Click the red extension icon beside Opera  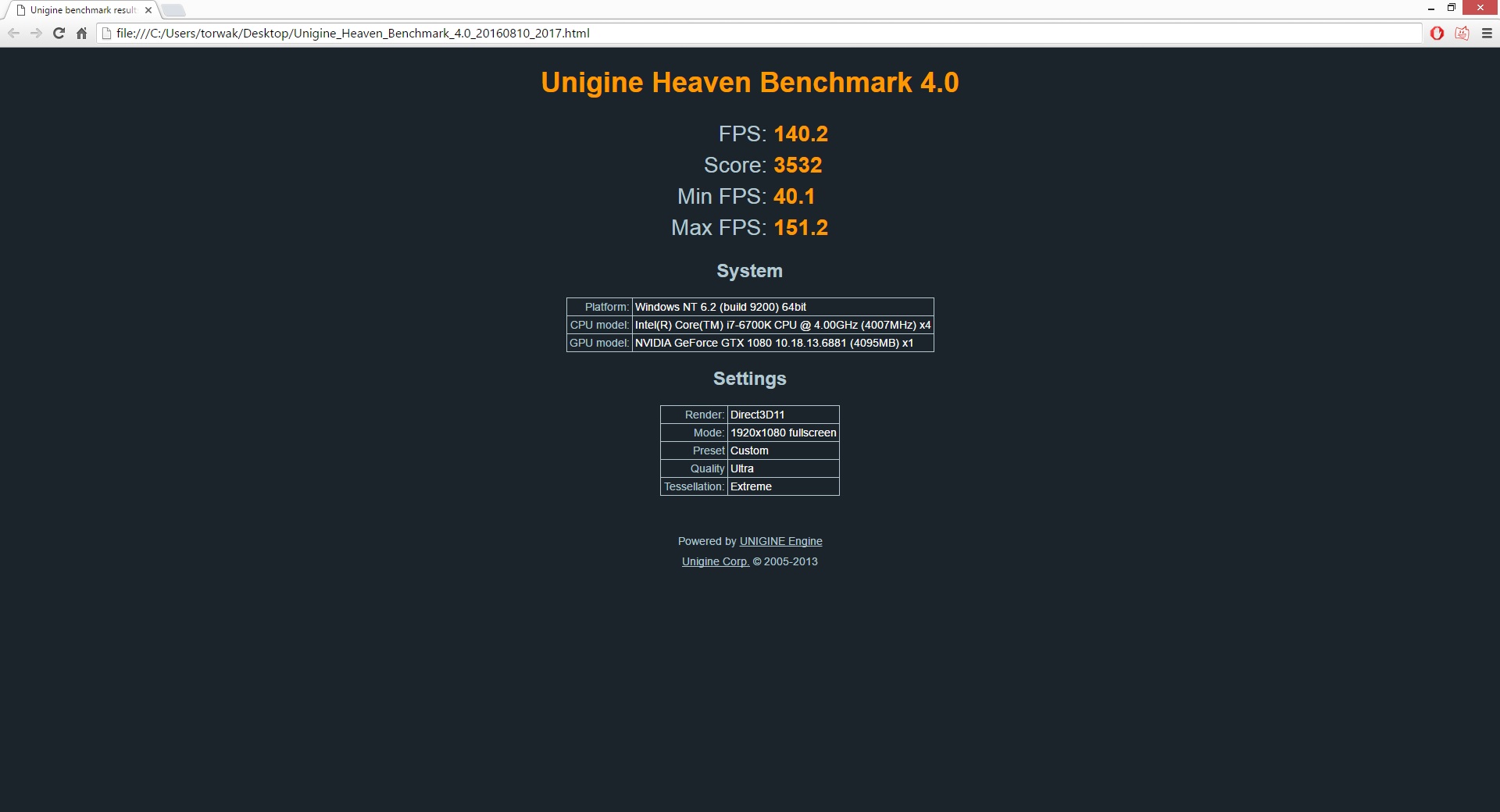click(x=1462, y=33)
